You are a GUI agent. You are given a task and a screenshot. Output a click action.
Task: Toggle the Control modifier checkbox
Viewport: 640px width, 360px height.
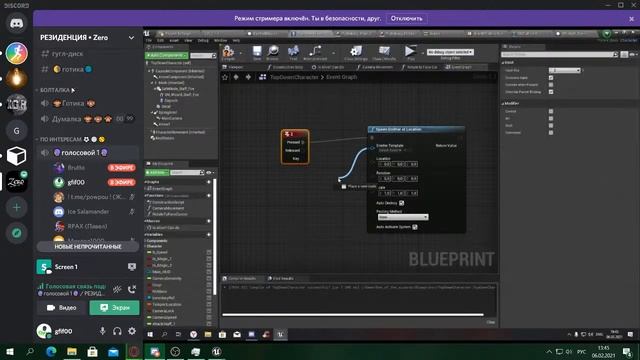pos(551,111)
